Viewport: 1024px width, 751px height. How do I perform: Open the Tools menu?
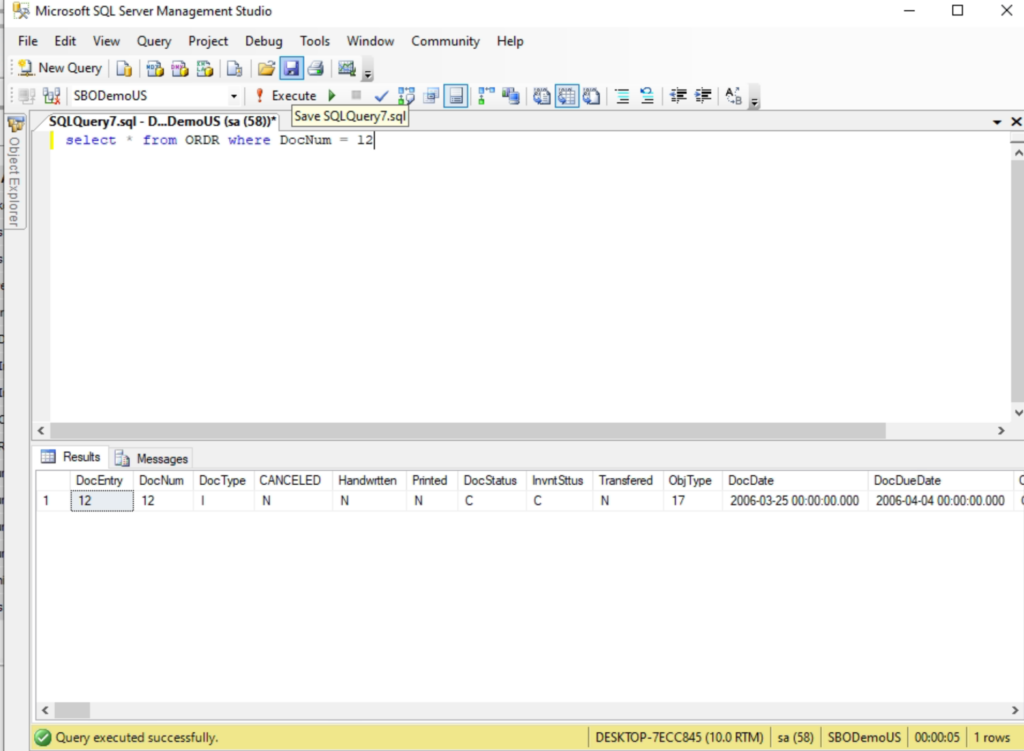[x=315, y=41]
